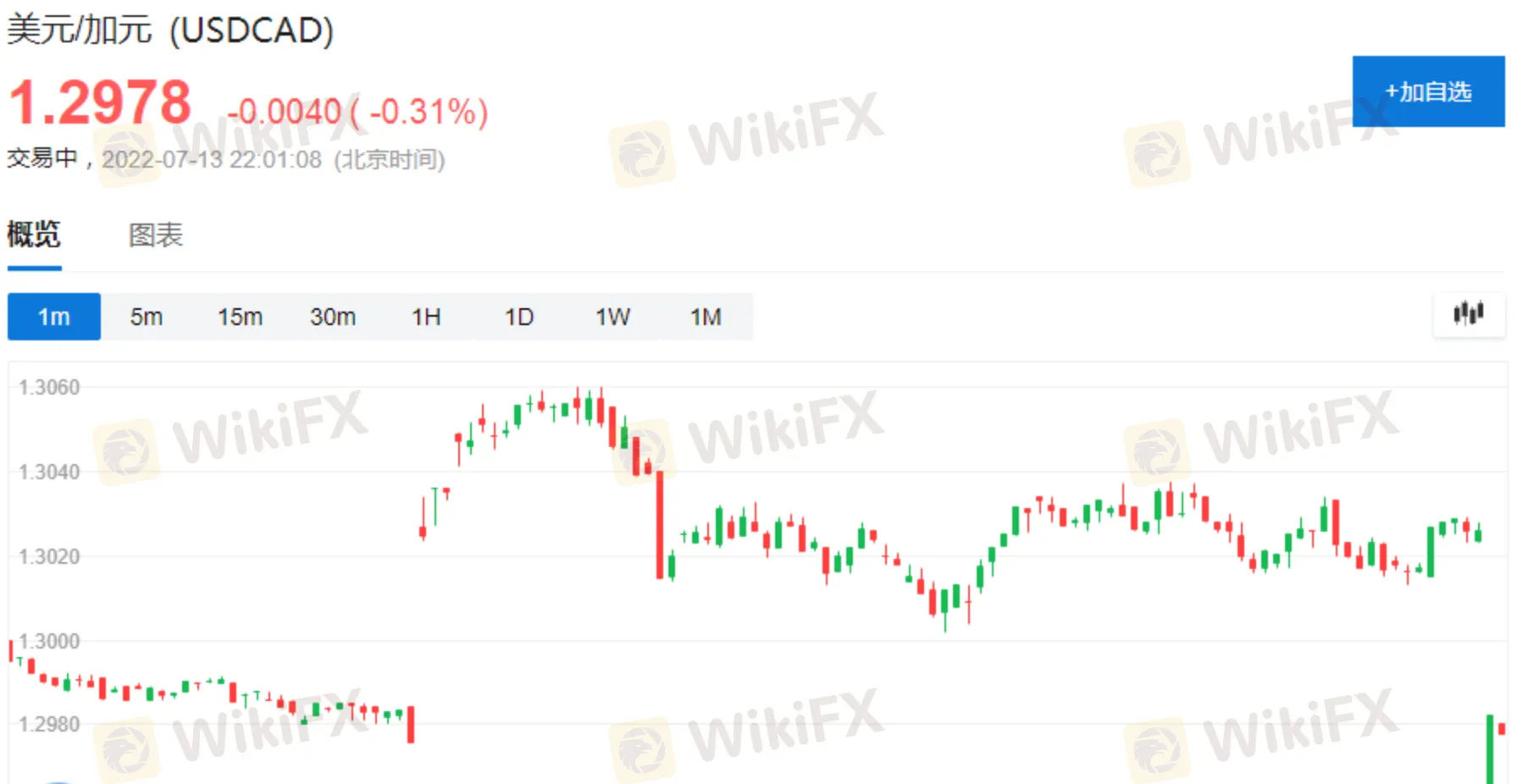
Task: Select the 1m timeframe button
Action: (54, 317)
